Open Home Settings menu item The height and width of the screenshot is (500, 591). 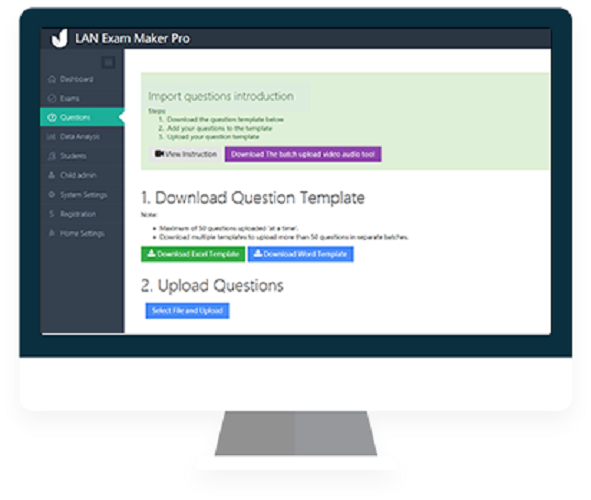[x=82, y=233]
